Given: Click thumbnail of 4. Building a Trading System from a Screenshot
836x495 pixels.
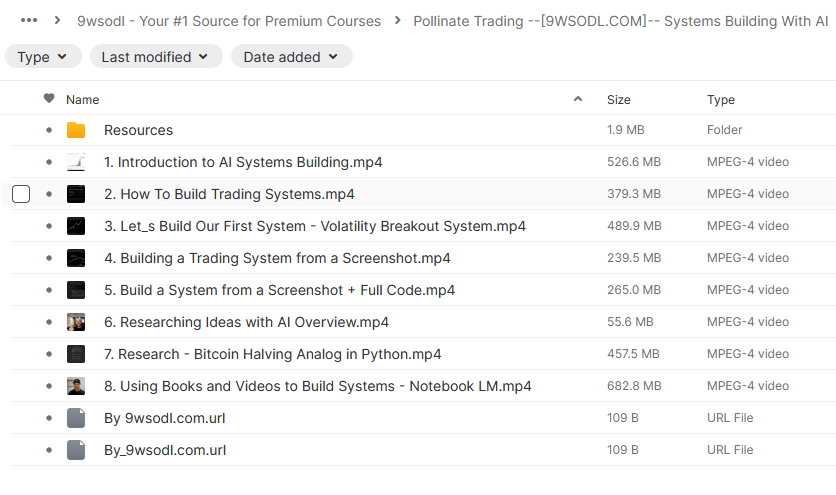Looking at the screenshot, I should point(76,258).
